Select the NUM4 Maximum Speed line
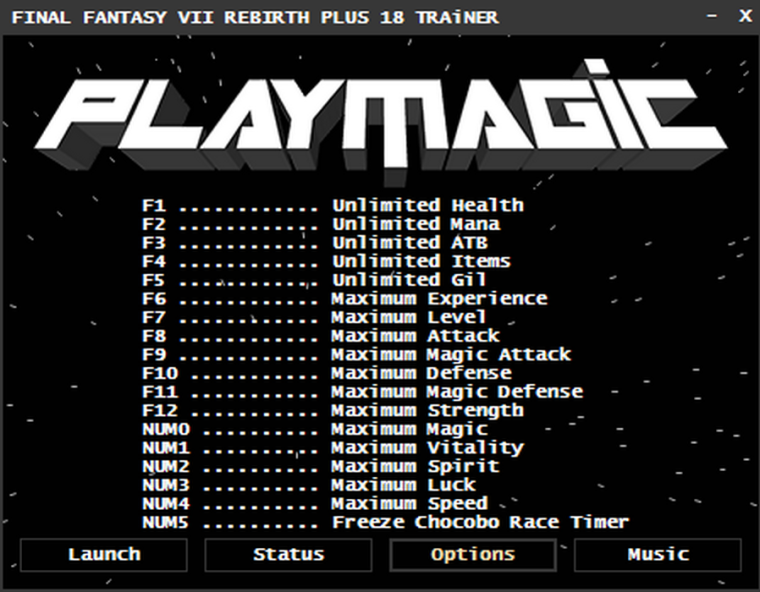 click(315, 504)
